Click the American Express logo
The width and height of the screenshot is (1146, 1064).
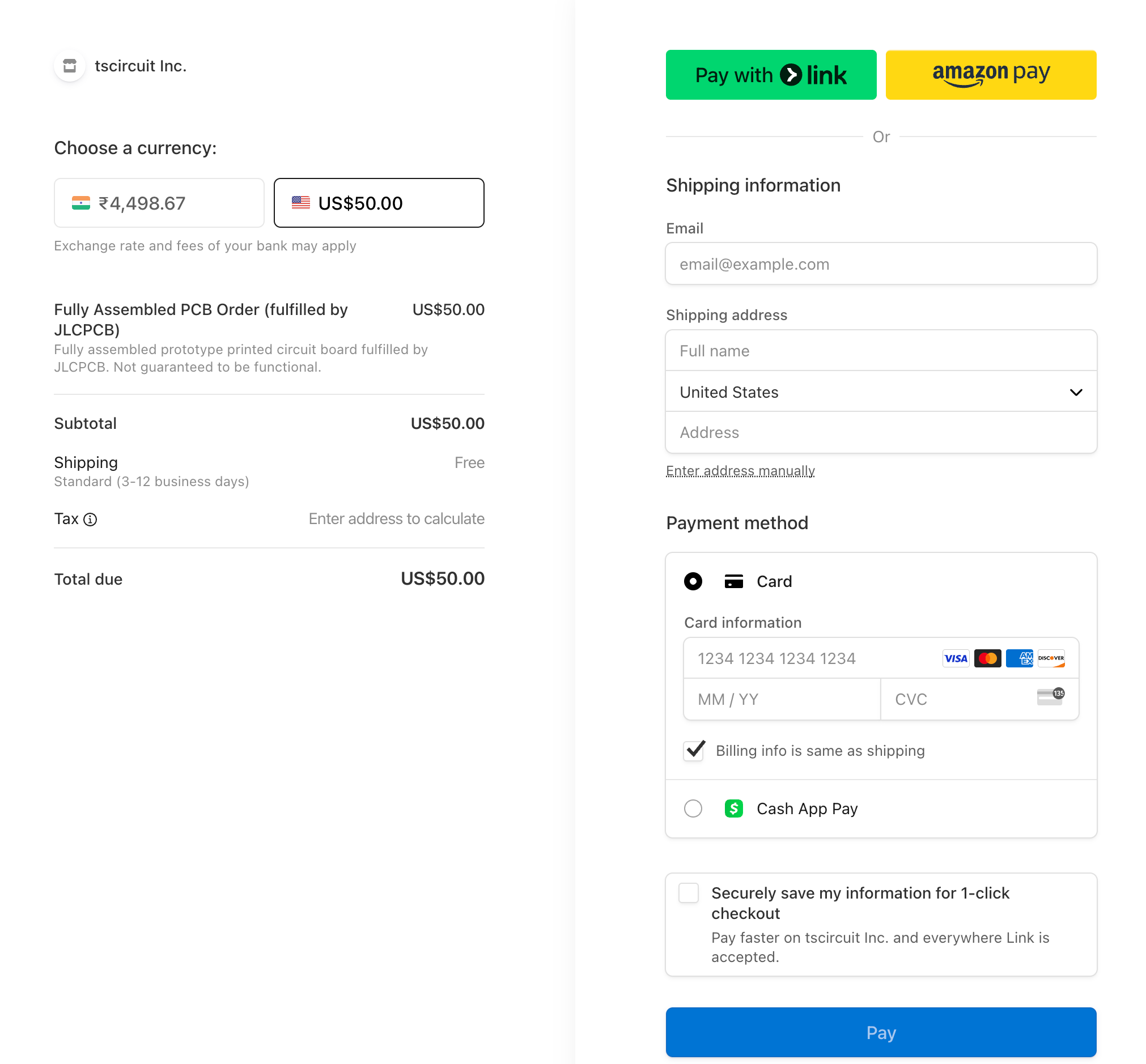[1018, 658]
